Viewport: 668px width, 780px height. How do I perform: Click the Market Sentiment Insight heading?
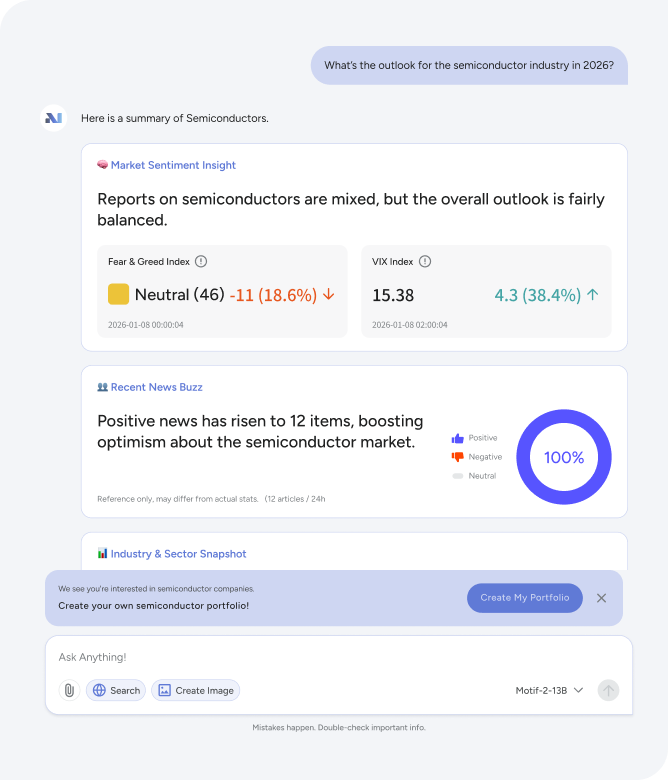(173, 165)
